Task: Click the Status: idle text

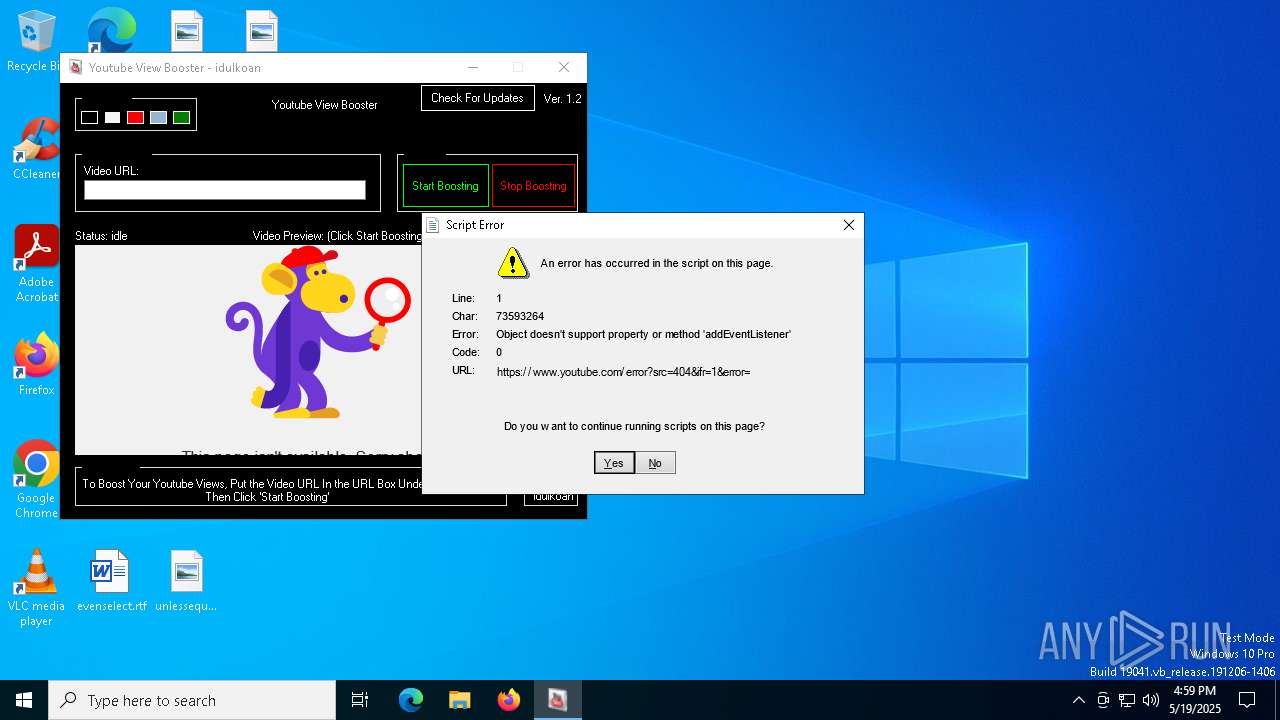Action: (101, 236)
